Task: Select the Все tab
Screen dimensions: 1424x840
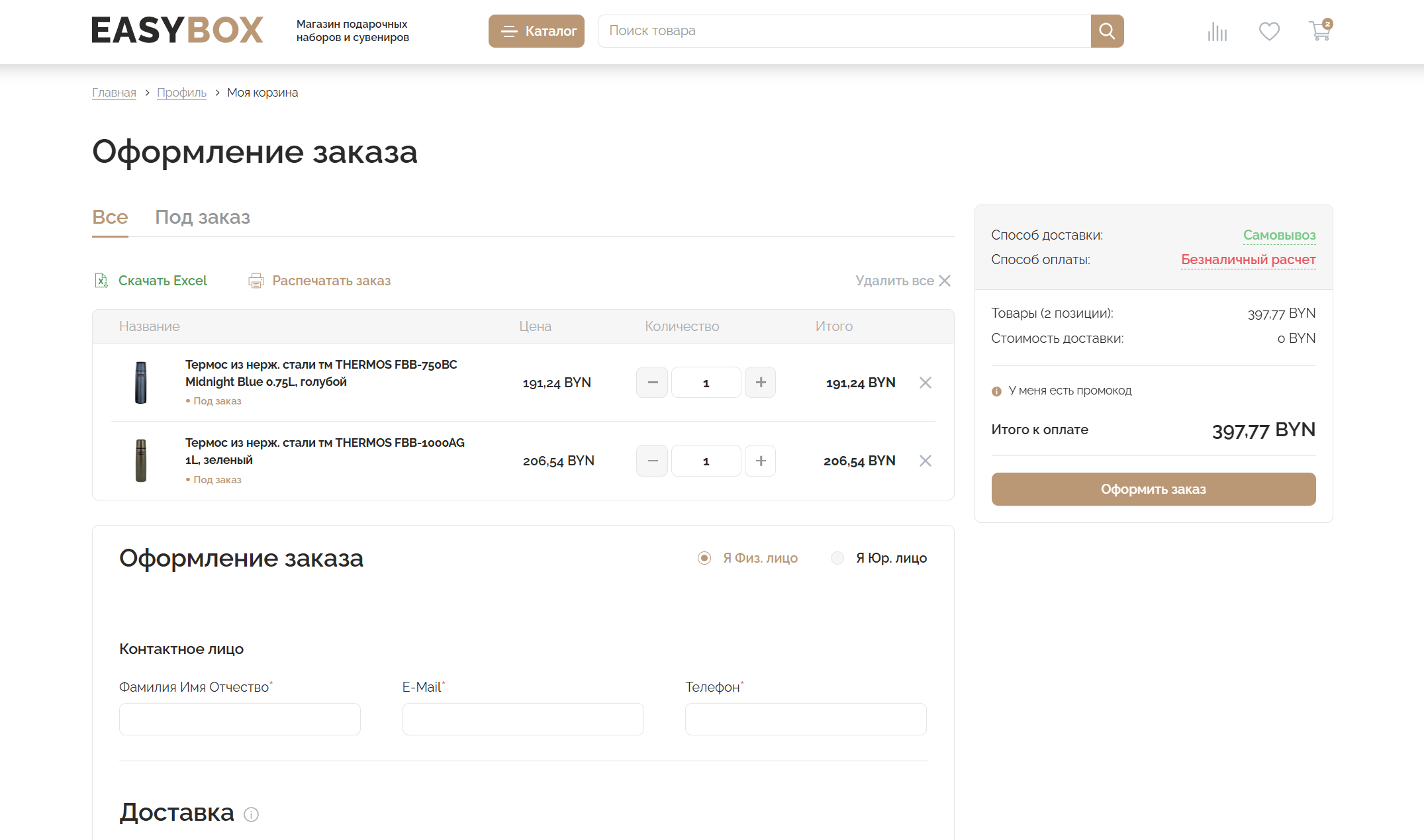Action: [x=110, y=217]
